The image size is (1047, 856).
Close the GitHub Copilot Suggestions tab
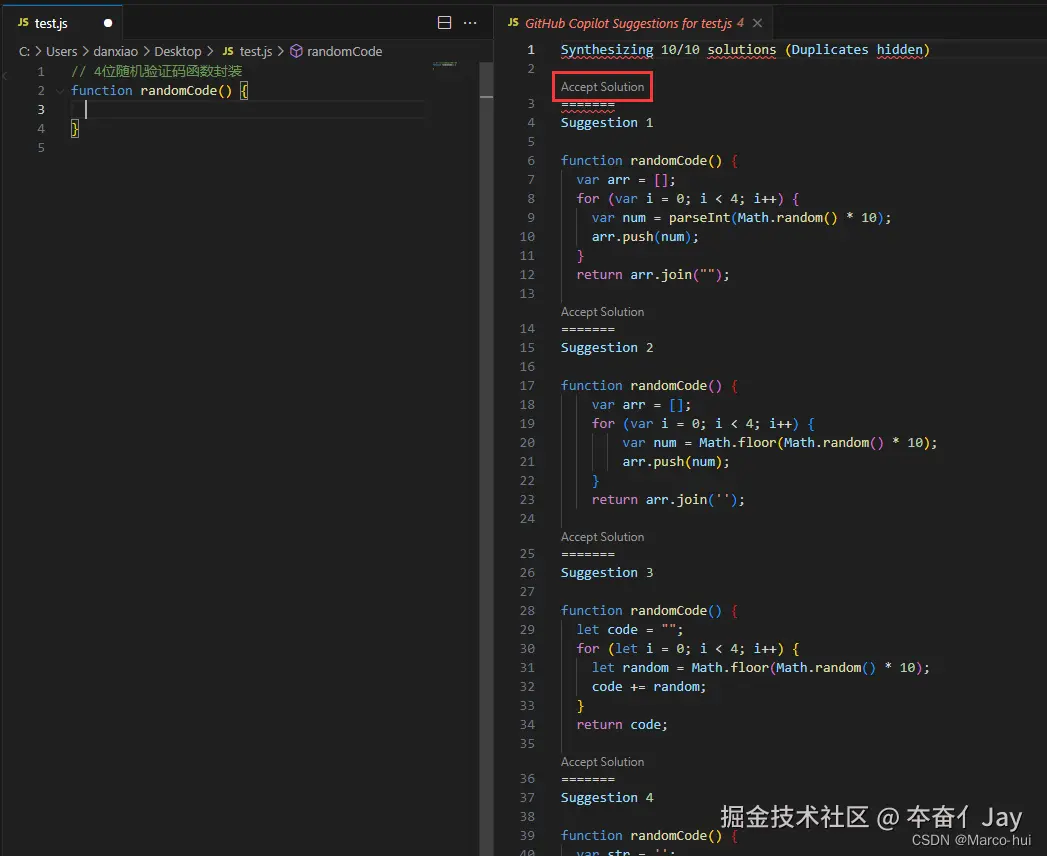757,23
